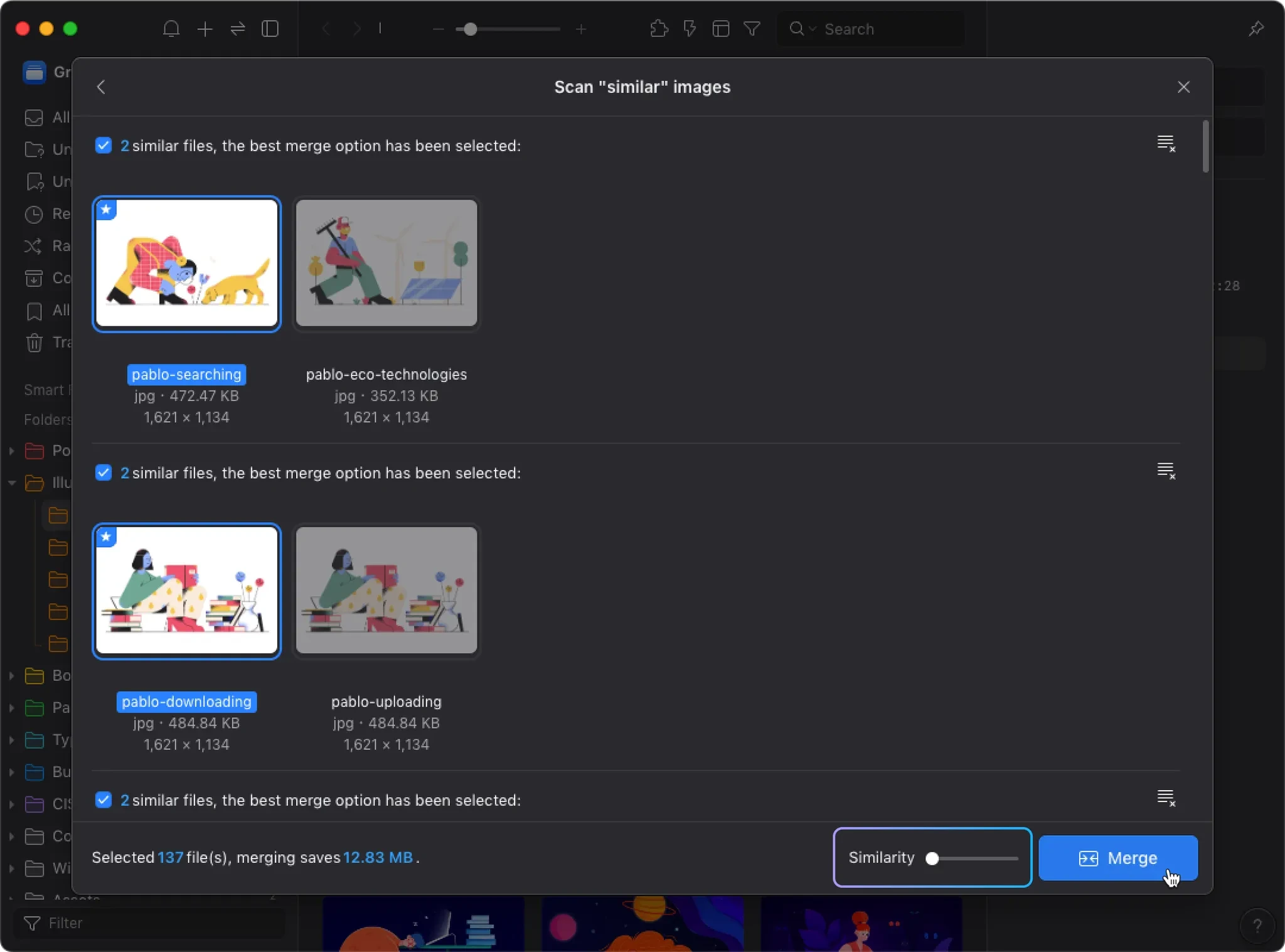This screenshot has width=1285, height=952.
Task: Dismiss third similar group via list-remove icon
Action: 1166,798
